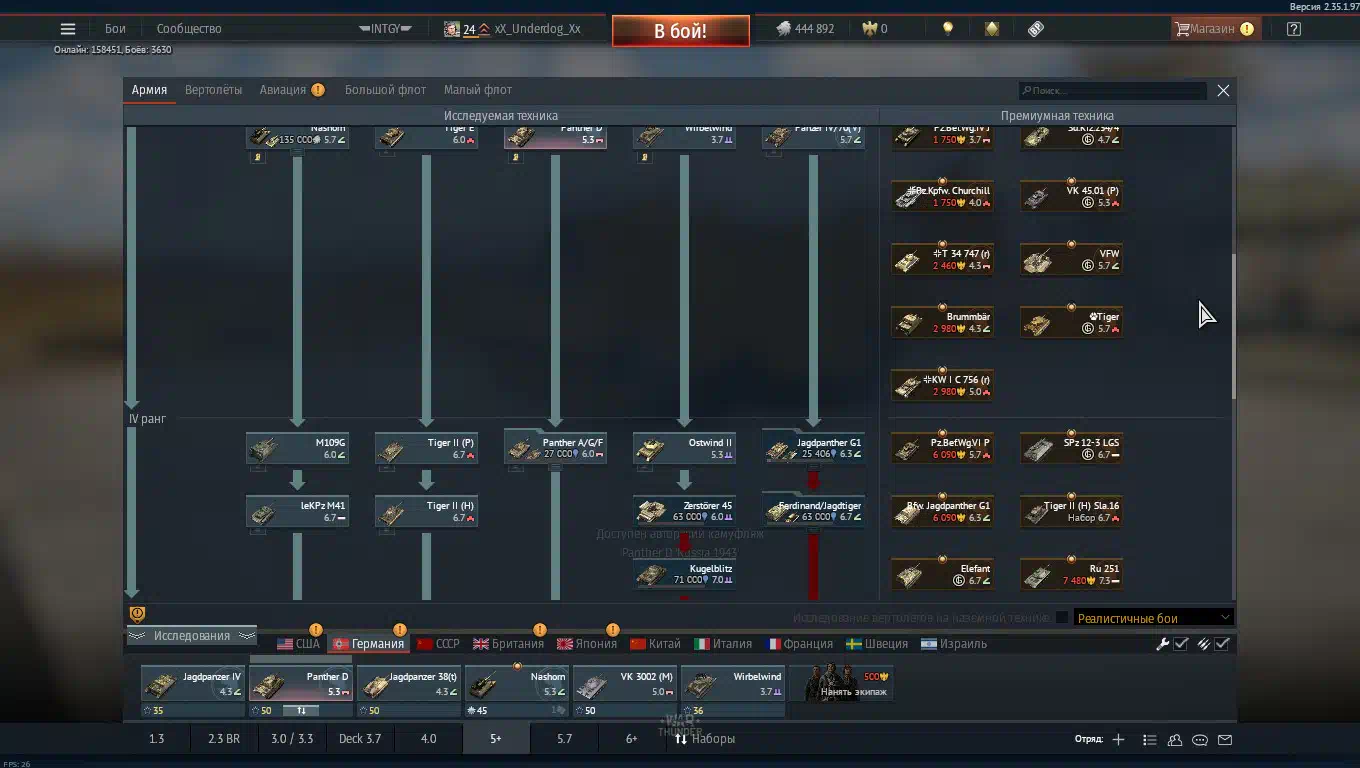Screen dimensions: 1360x768
Task: Choose the 5.7 crew preset
Action: (565, 739)
